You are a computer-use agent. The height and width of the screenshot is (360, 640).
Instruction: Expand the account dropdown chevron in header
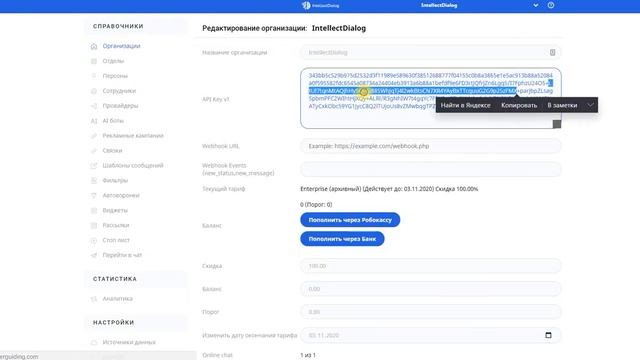pyautogui.click(x=536, y=5)
